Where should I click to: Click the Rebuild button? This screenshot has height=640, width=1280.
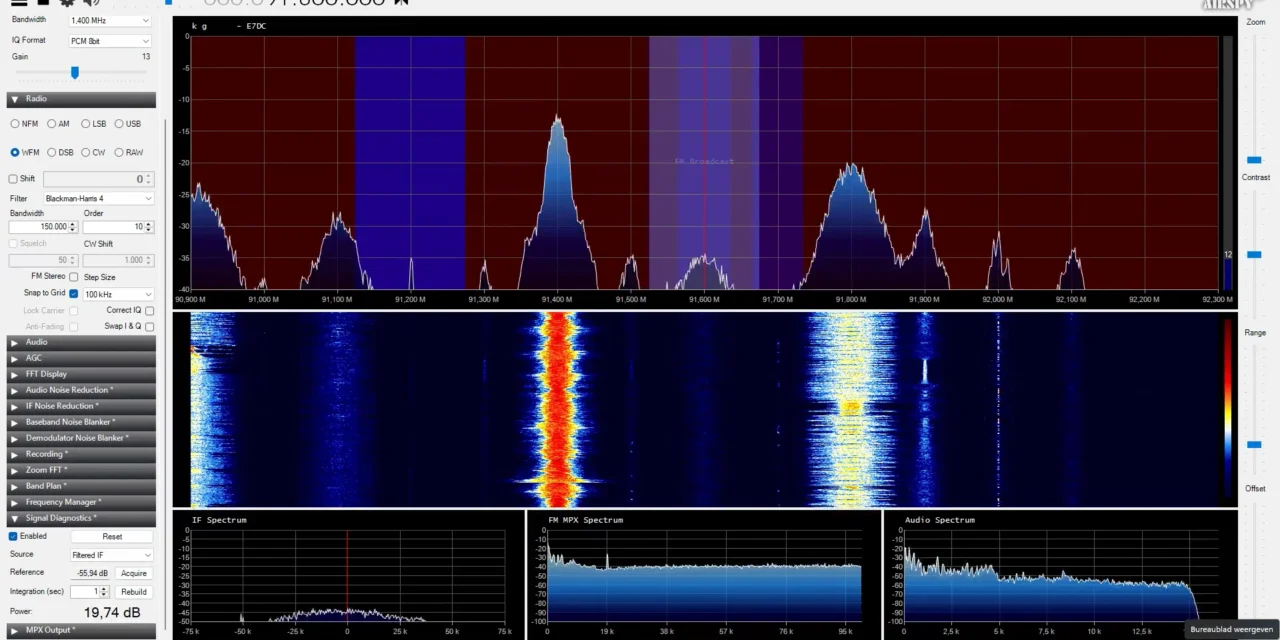(x=133, y=592)
